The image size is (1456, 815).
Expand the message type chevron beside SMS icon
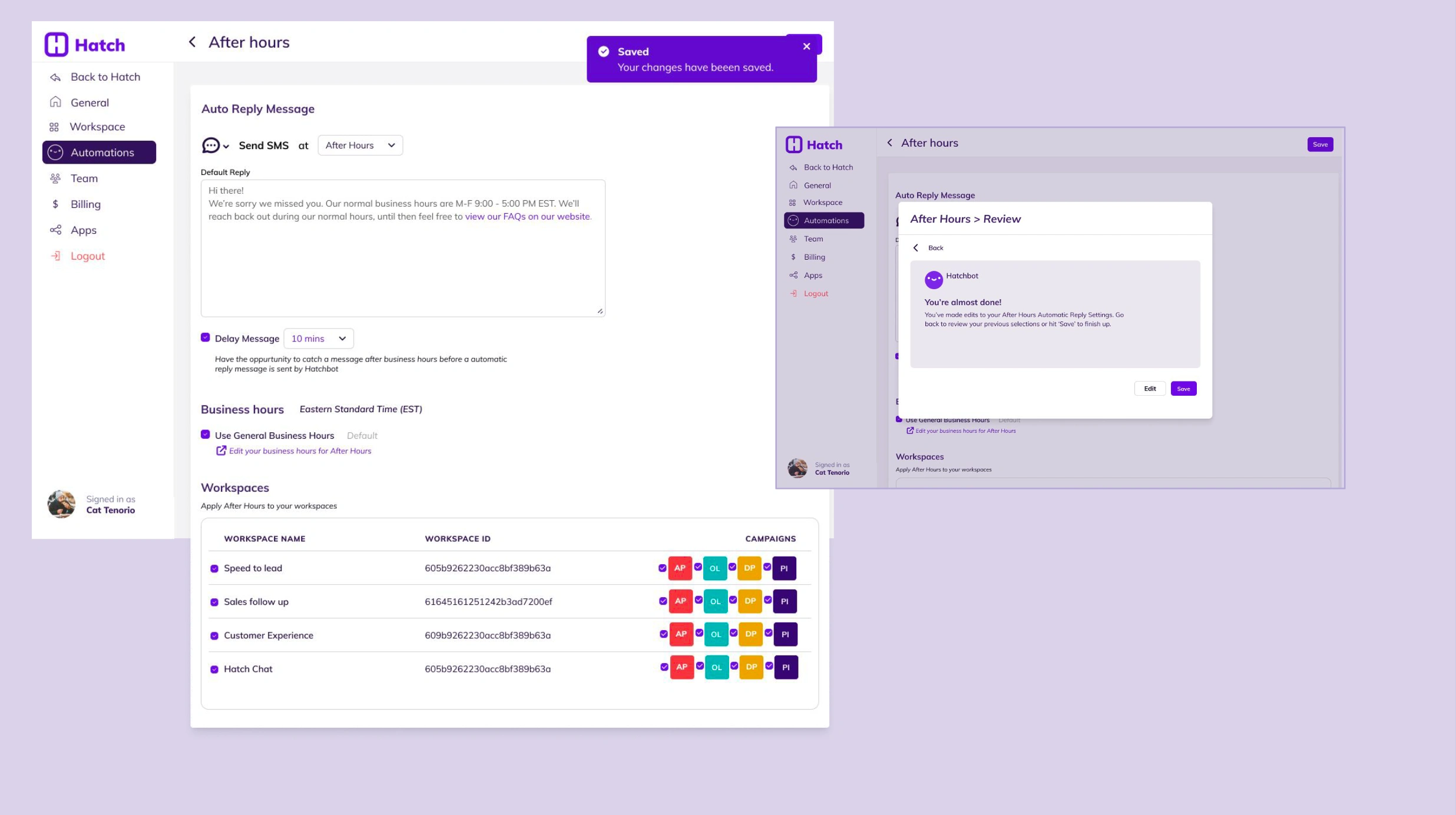point(226,147)
